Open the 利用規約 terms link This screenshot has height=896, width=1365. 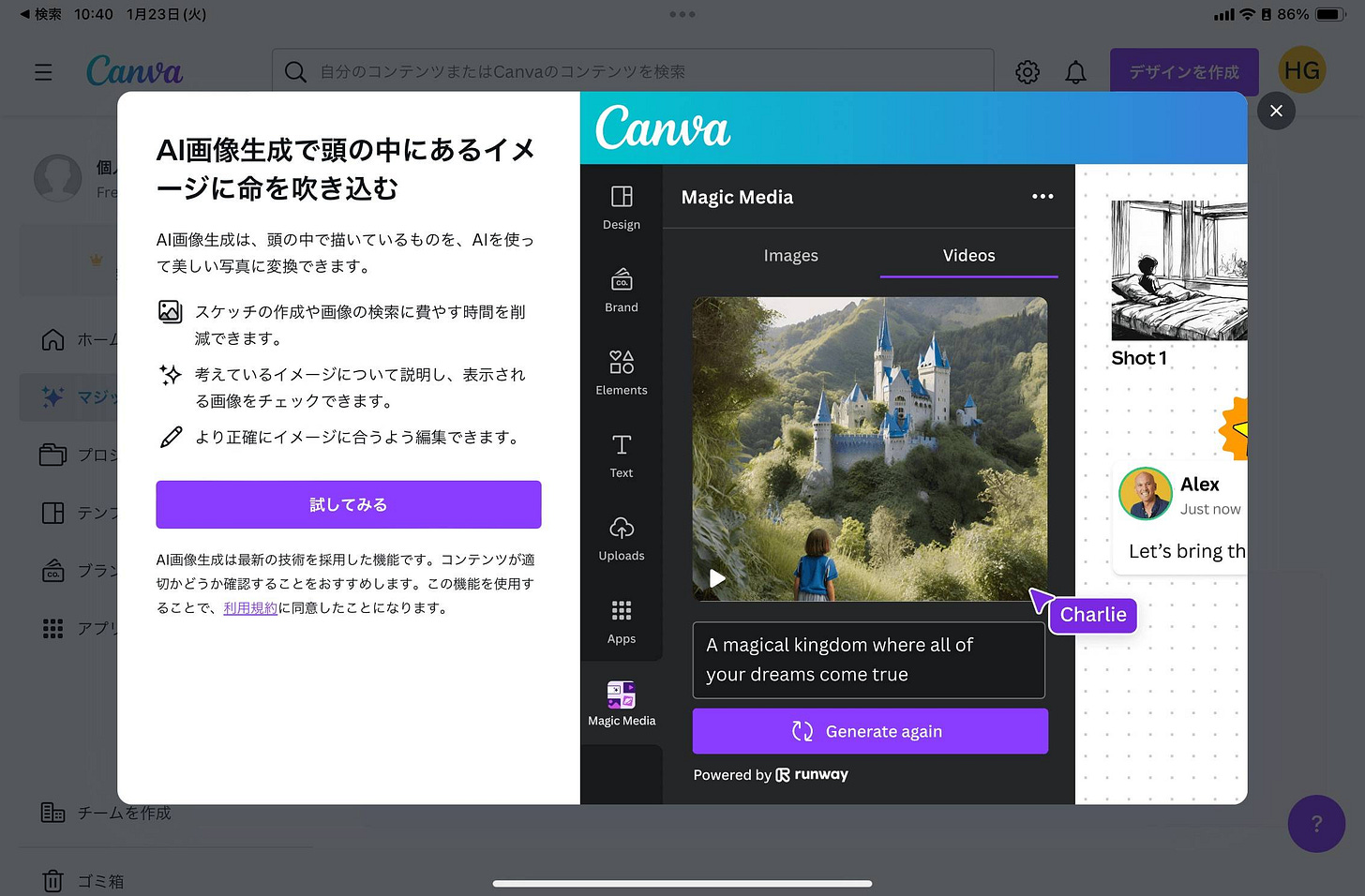pyautogui.click(x=250, y=607)
